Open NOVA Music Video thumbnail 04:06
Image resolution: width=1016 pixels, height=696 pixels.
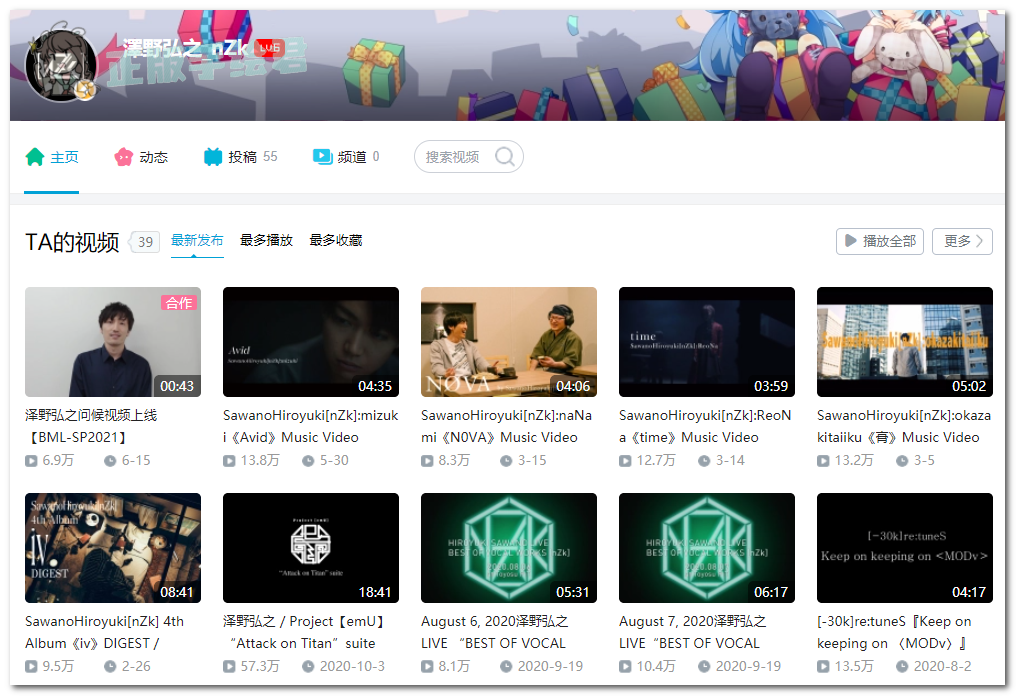509,342
